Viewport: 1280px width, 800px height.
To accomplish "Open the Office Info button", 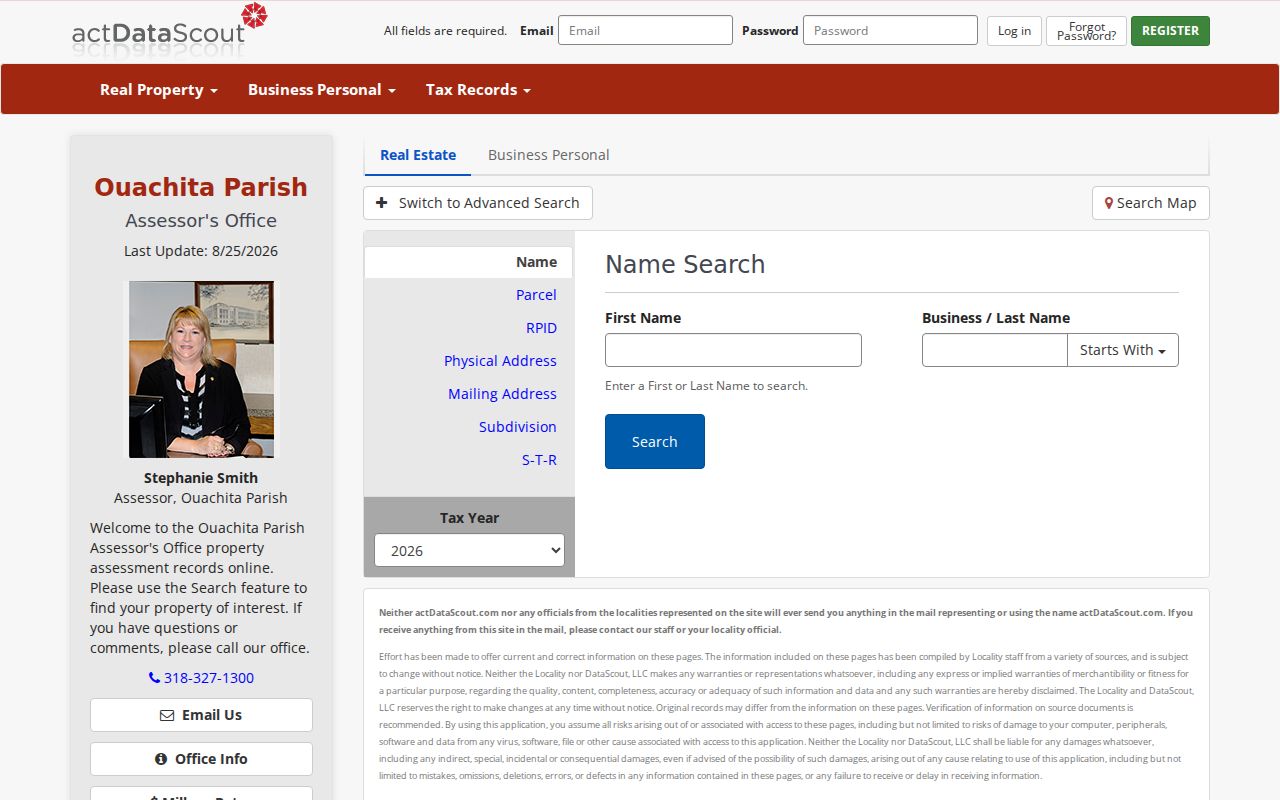I will click(201, 759).
